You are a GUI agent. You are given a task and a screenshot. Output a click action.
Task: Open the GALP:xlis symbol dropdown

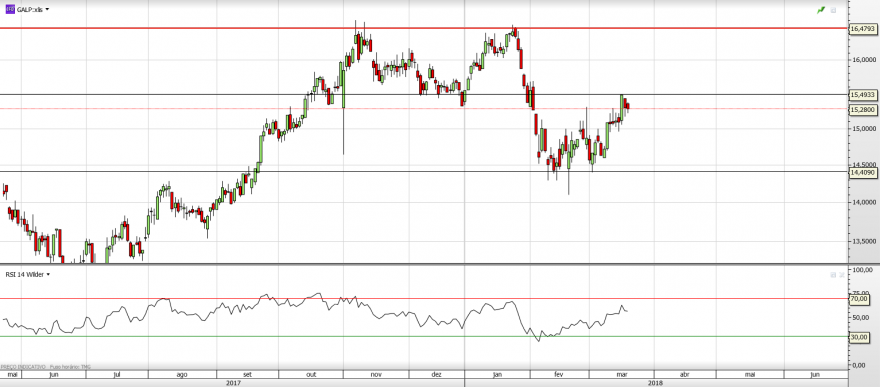click(47, 10)
